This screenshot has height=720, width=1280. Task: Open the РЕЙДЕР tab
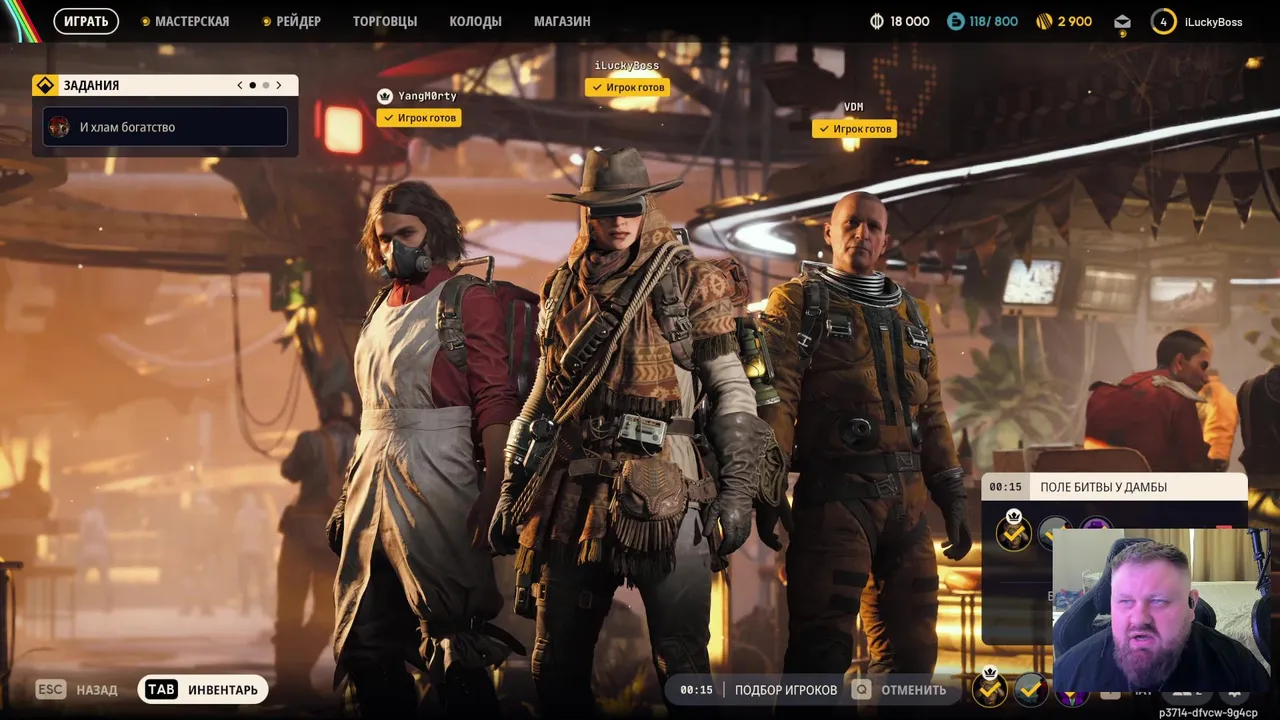pyautogui.click(x=298, y=21)
